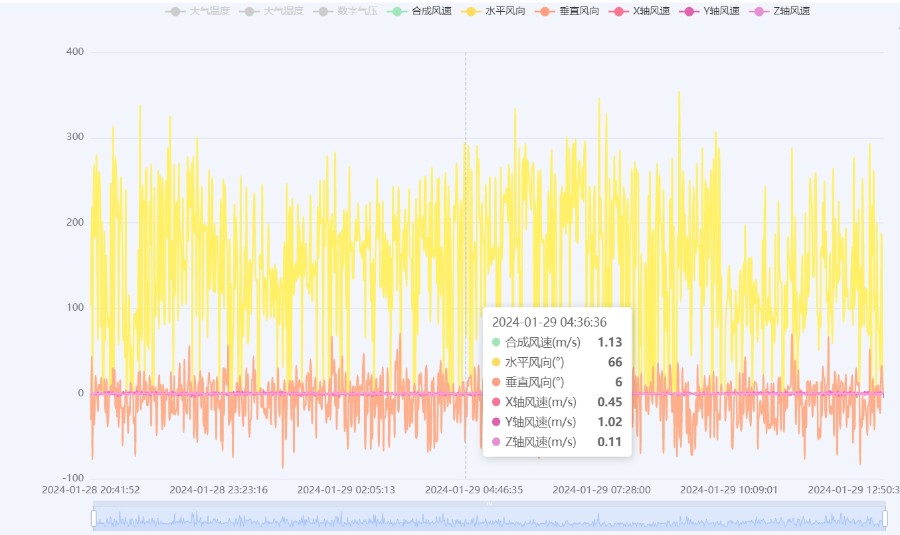The image size is (900, 535).
Task: Click the grey 数字气压 legend marker icon
Action: pyautogui.click(x=322, y=11)
